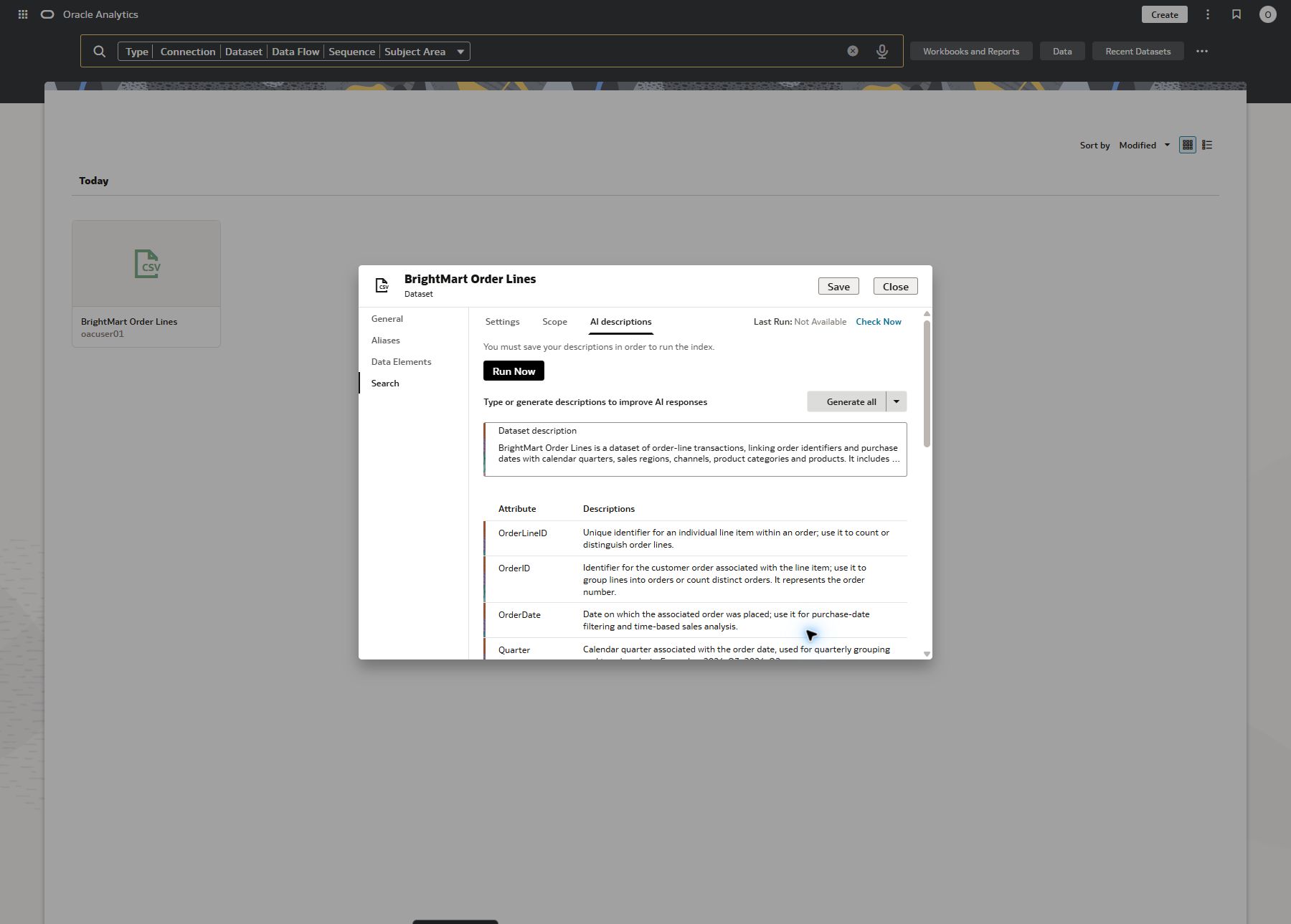The height and width of the screenshot is (924, 1291).
Task: Click the Create button
Action: coord(1165,14)
